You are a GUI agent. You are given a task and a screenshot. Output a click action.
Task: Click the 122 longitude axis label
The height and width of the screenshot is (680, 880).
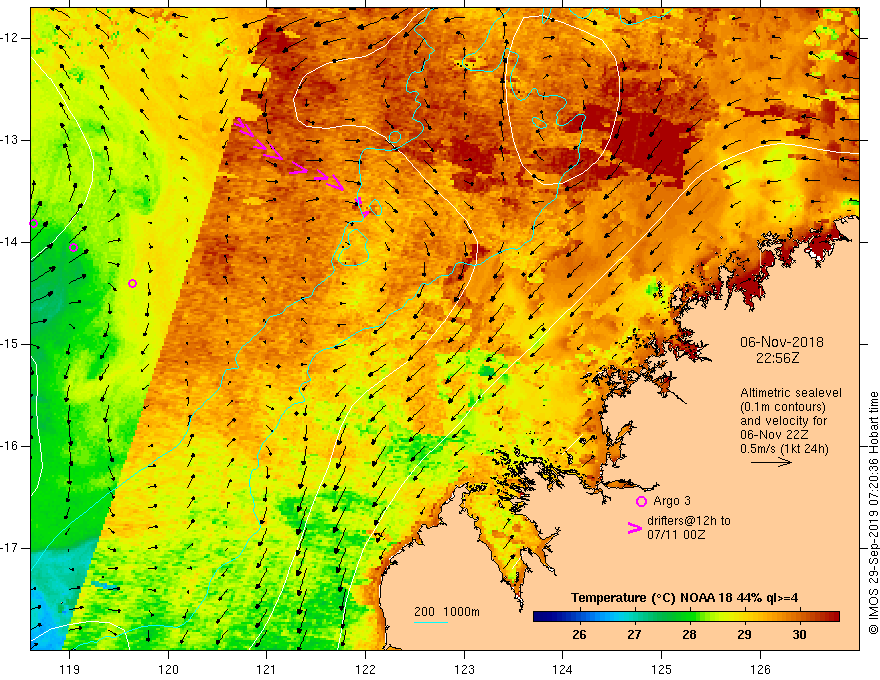[365, 669]
